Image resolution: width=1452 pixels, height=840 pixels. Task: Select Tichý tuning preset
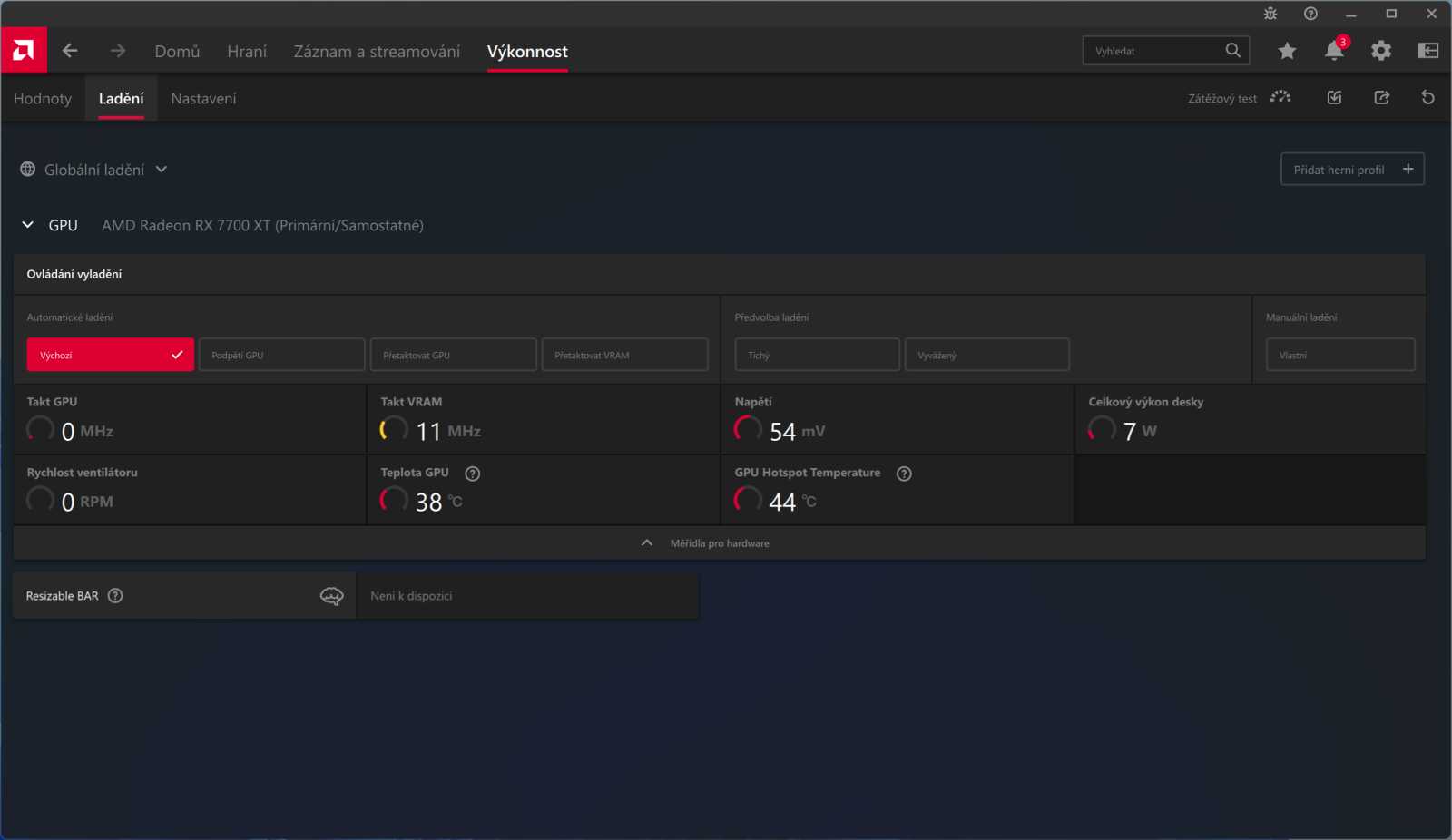[x=817, y=355]
